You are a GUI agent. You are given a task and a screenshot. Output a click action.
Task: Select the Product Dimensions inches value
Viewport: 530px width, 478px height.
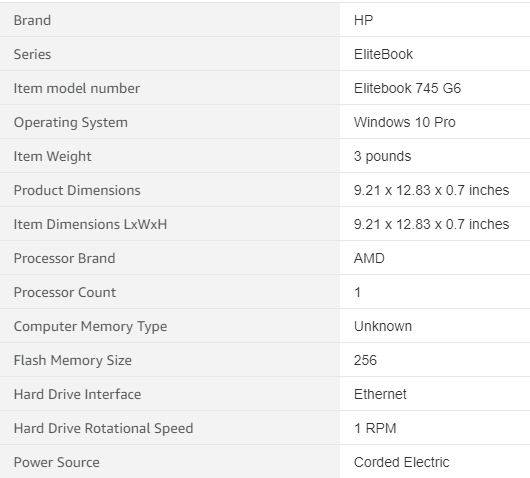(431, 190)
